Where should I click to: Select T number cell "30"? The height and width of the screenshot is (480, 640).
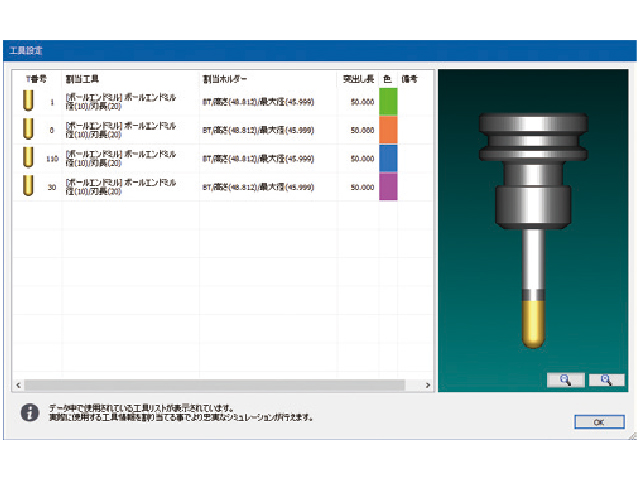(x=52, y=187)
